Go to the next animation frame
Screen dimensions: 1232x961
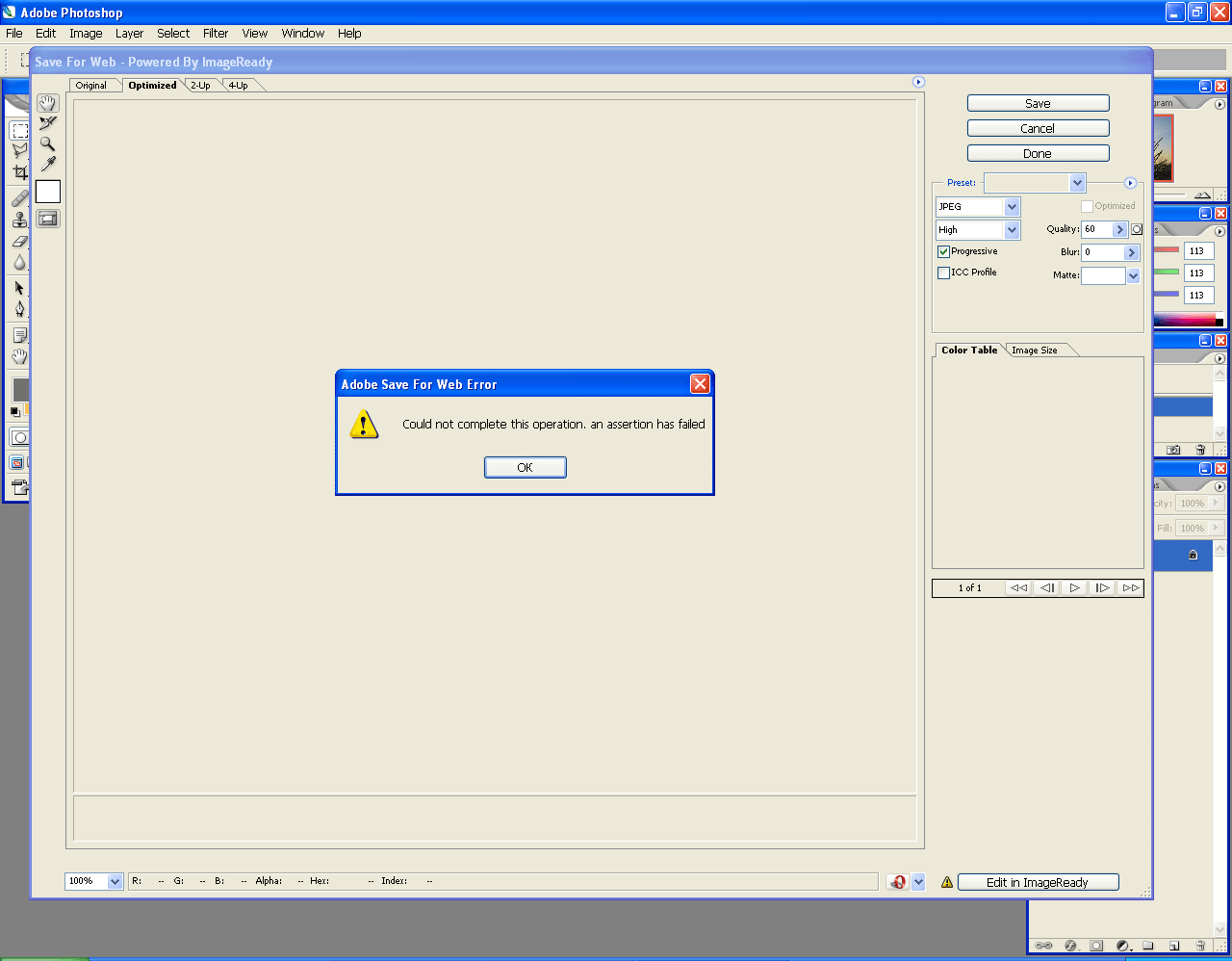pos(1103,587)
